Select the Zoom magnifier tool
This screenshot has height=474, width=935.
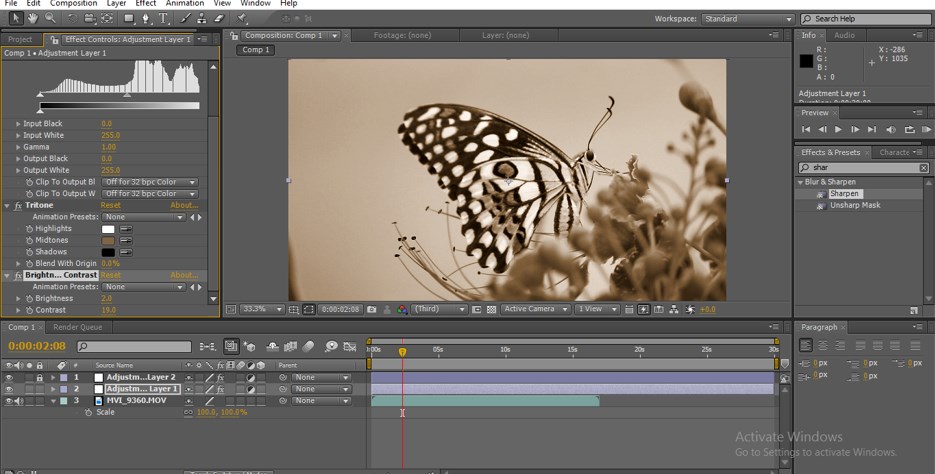pyautogui.click(x=49, y=18)
